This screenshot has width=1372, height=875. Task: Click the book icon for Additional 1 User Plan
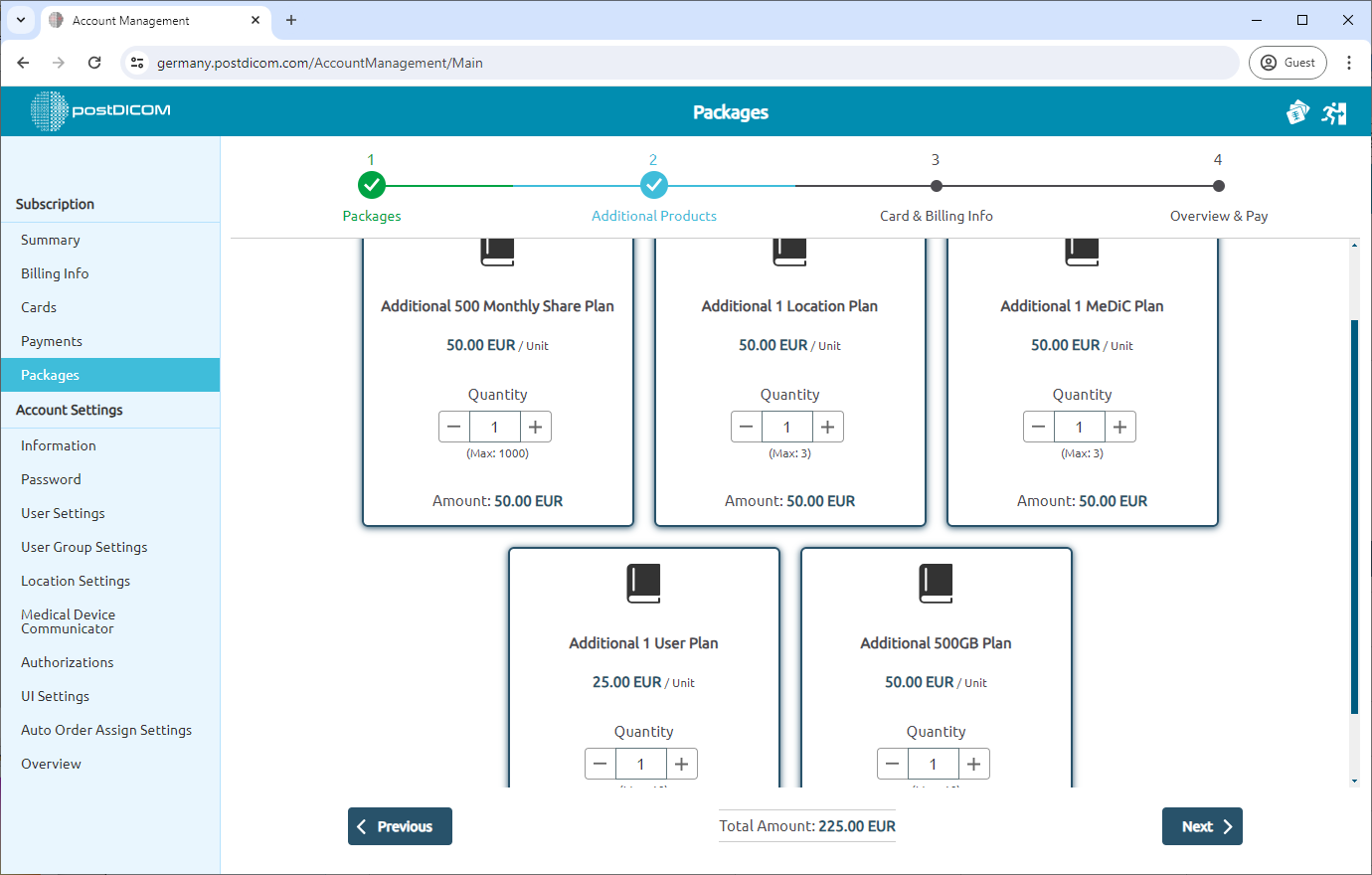pyautogui.click(x=643, y=584)
